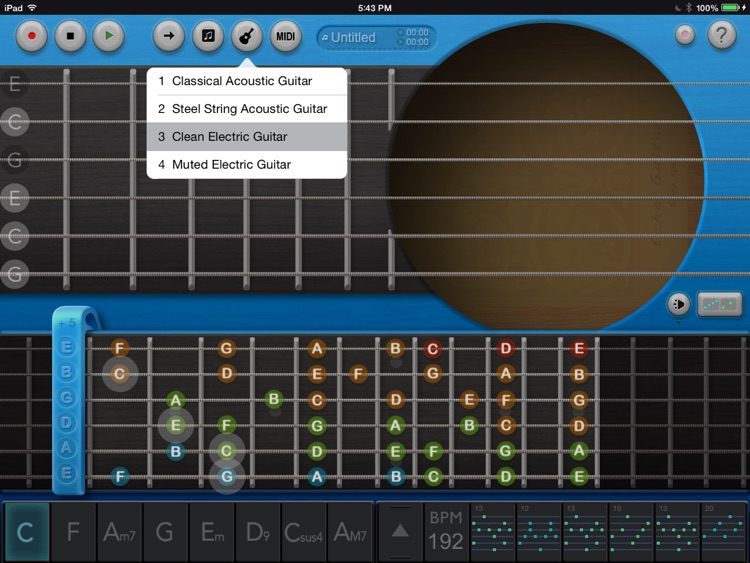
Task: Tap the highlighted G note on low E string
Action: [227, 476]
